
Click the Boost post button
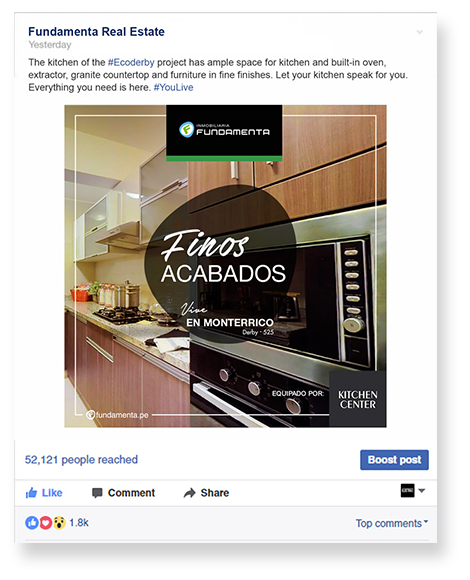pyautogui.click(x=394, y=460)
